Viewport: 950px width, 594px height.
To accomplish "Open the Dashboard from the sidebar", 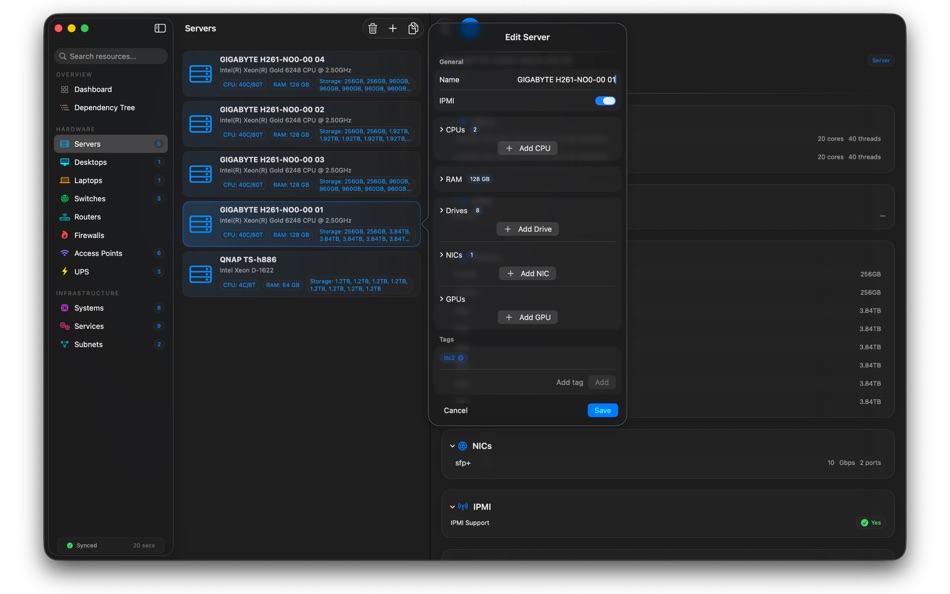I will [92, 90].
